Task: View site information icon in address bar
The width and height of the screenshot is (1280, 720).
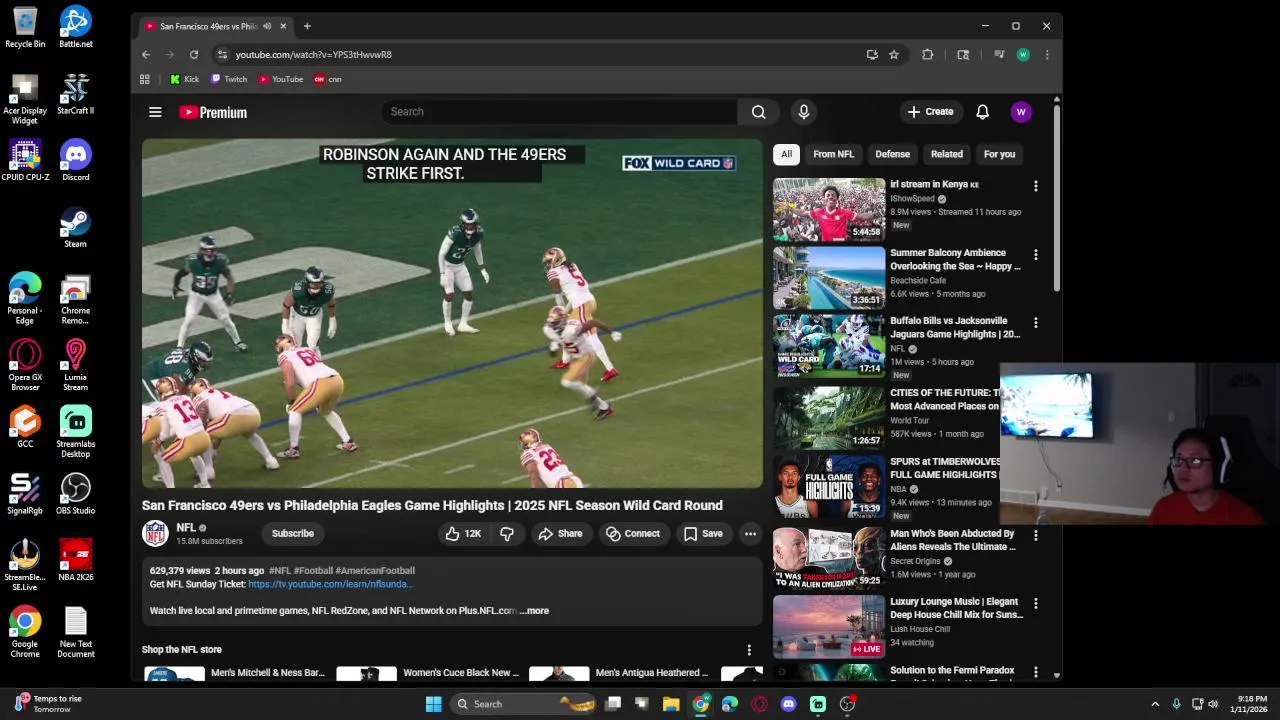Action: click(x=223, y=55)
